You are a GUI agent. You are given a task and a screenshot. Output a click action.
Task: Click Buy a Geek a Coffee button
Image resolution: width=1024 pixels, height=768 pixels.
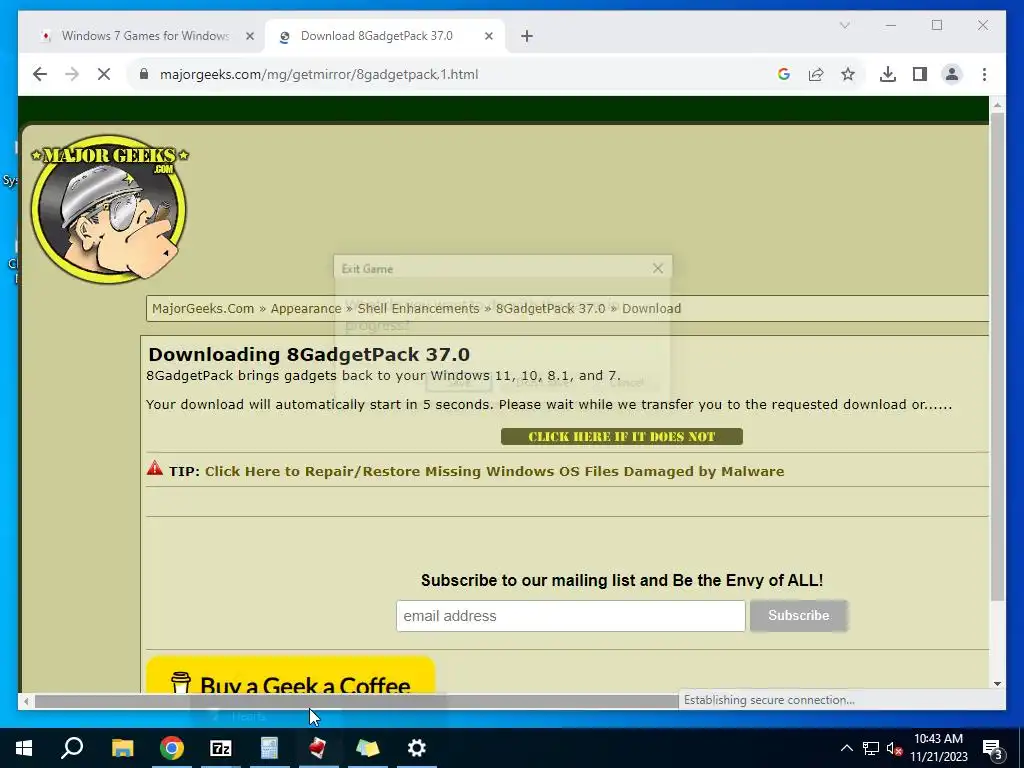click(291, 675)
